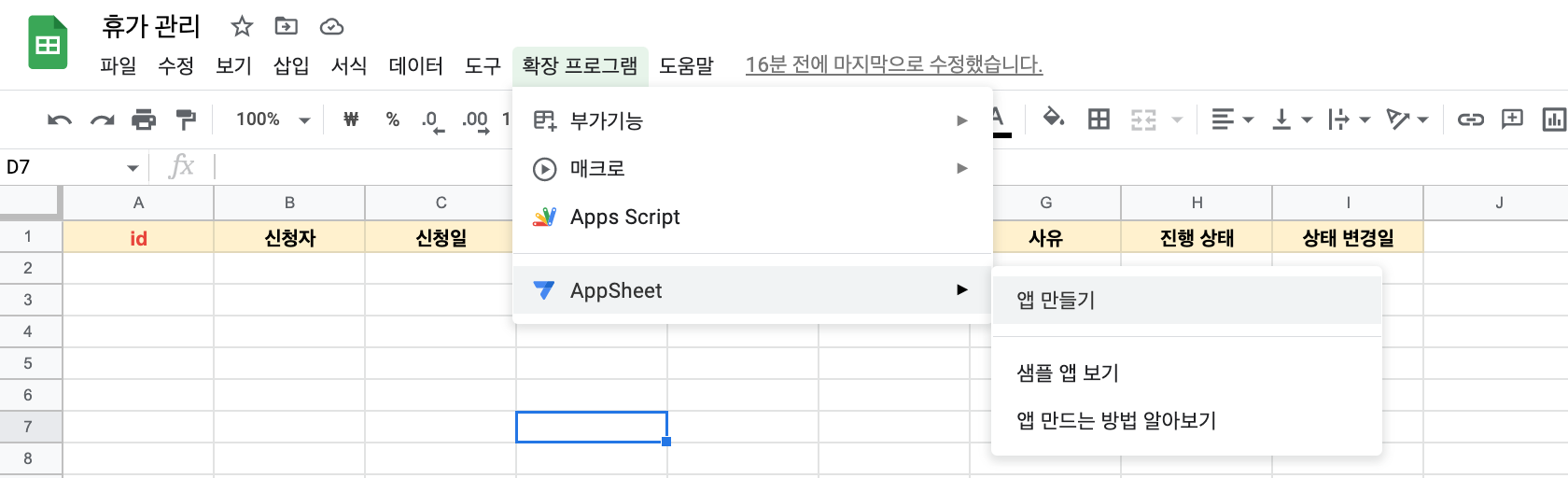Expand the 부가기능 submenu
This screenshot has height=478, width=1568.
(752, 120)
